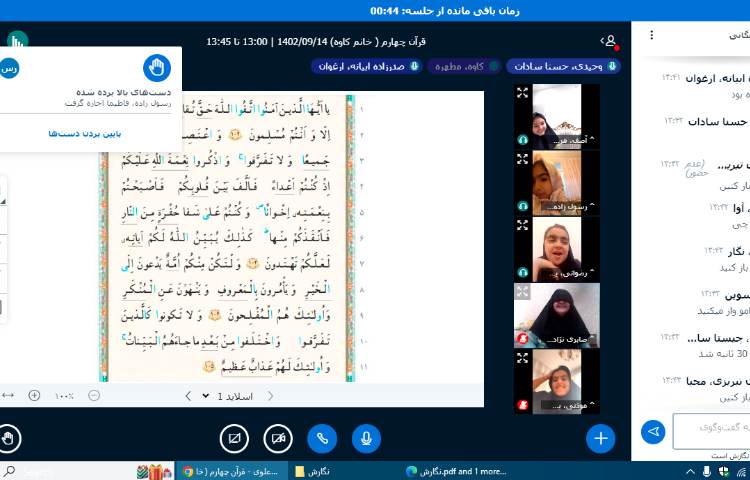The image size is (750, 480).
Task: Open the chat options three-dot menu
Action: (x=651, y=35)
